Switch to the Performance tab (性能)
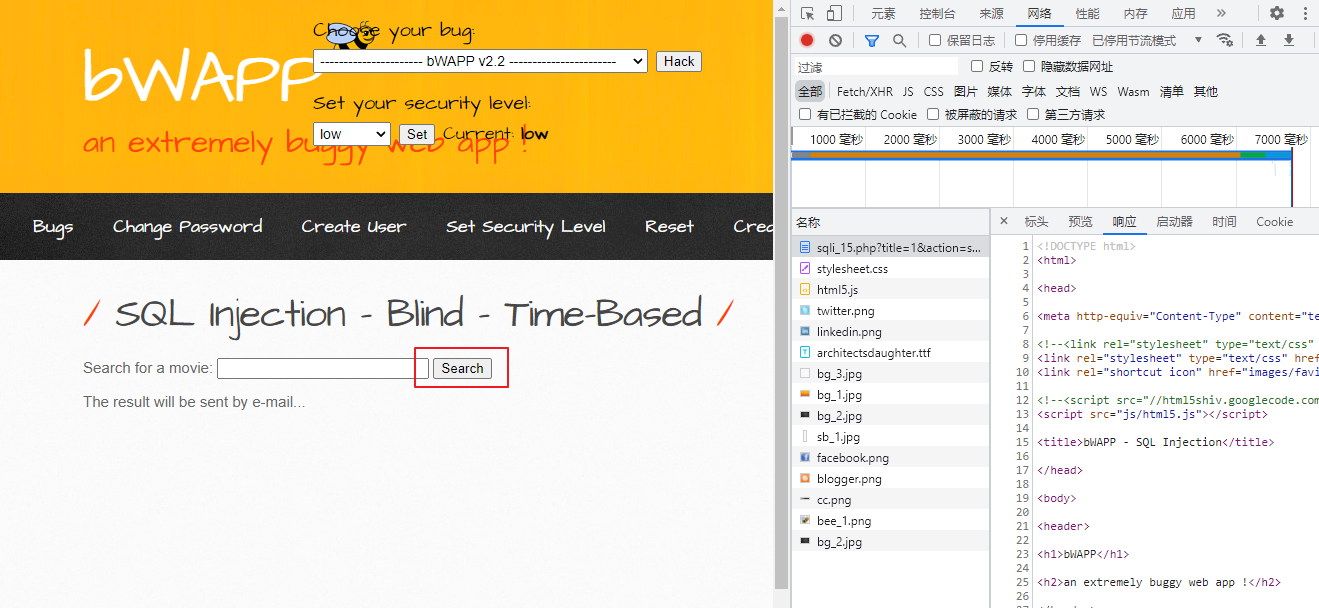The height and width of the screenshot is (608, 1319). [x=1087, y=13]
